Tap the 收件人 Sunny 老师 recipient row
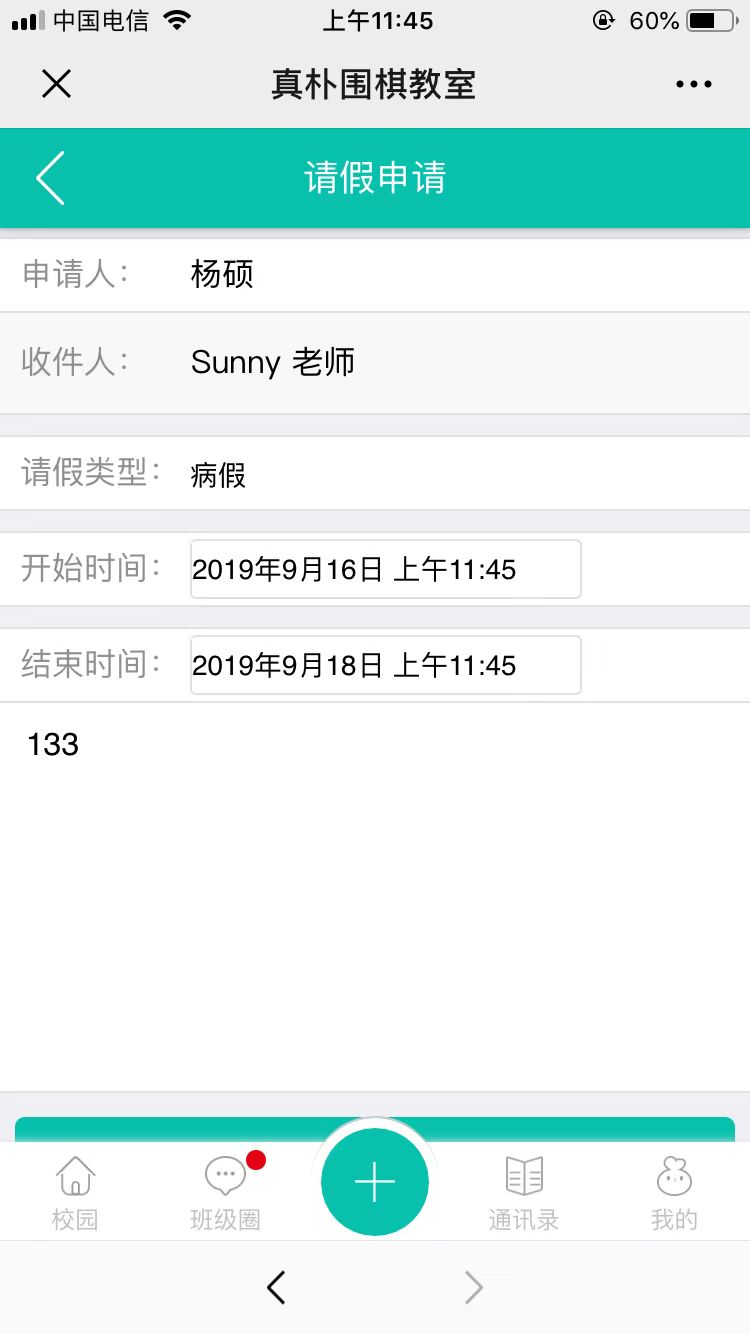Viewport: 750px width, 1334px height. coord(375,362)
